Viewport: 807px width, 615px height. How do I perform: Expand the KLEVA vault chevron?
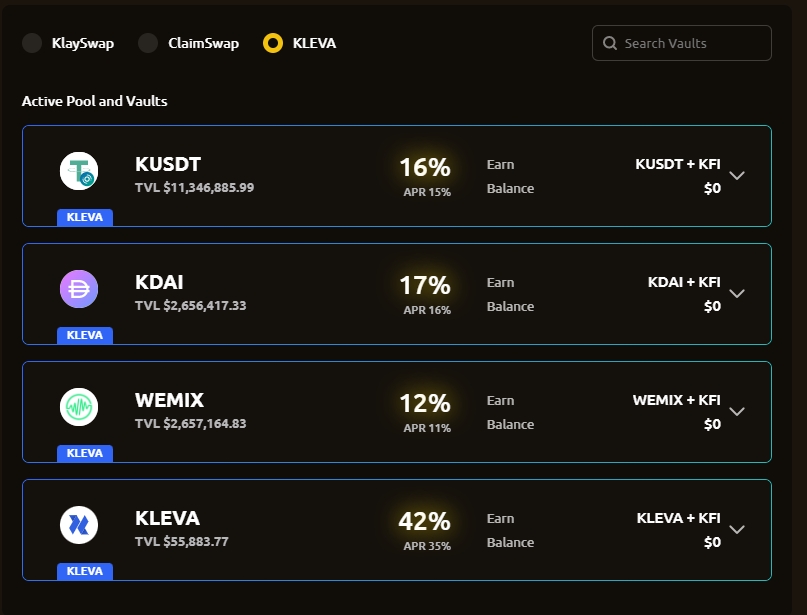[x=737, y=530]
